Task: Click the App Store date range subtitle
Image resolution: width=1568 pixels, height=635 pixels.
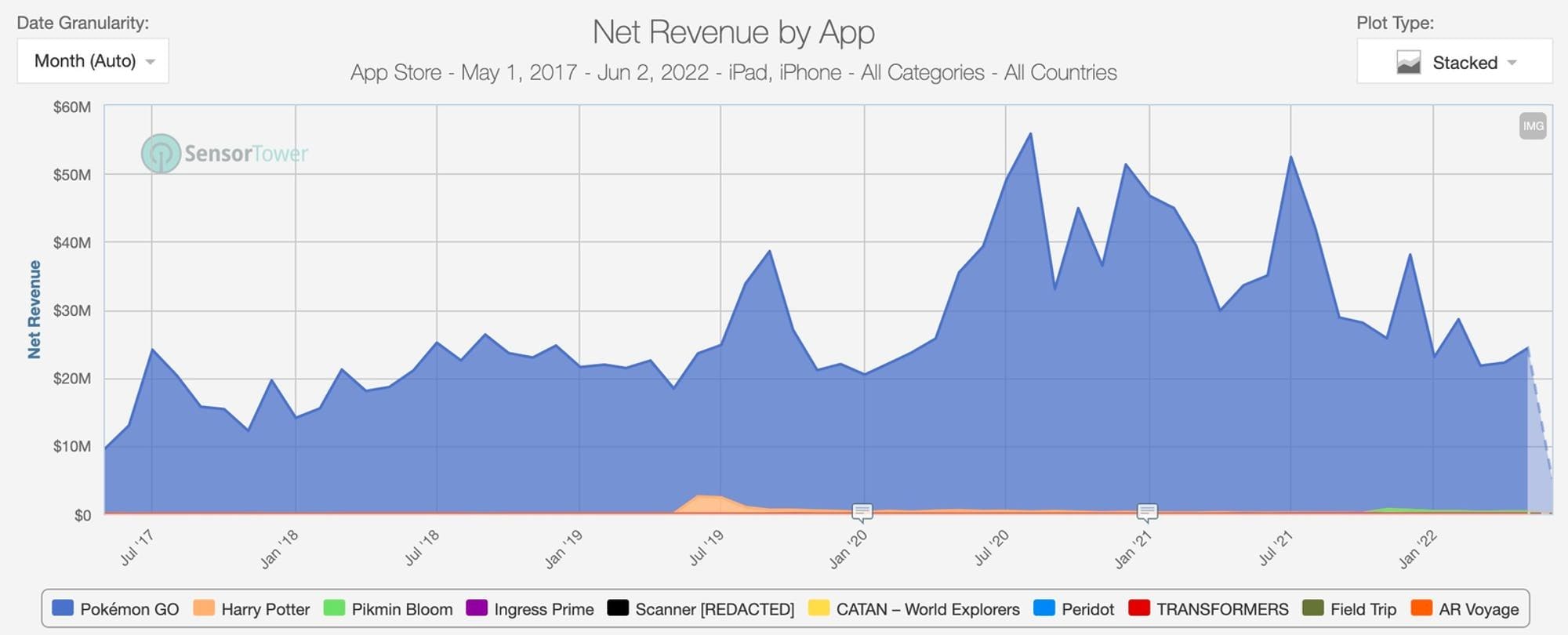Action: [734, 72]
